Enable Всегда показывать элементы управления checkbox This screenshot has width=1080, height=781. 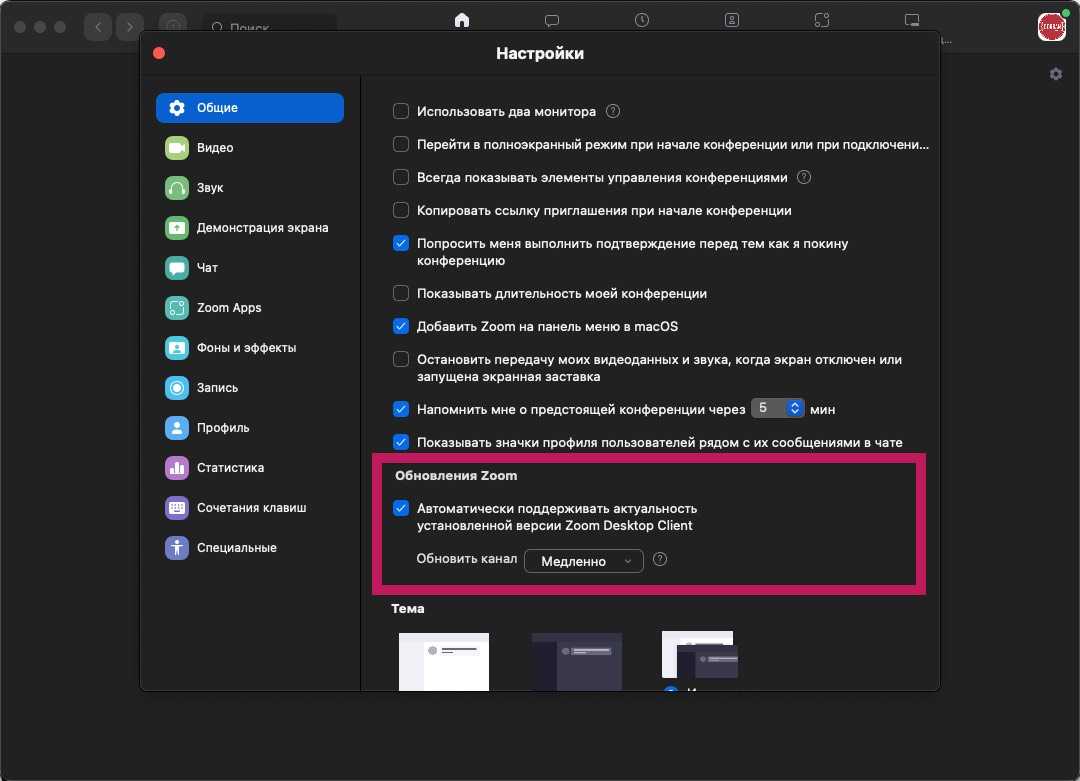401,177
